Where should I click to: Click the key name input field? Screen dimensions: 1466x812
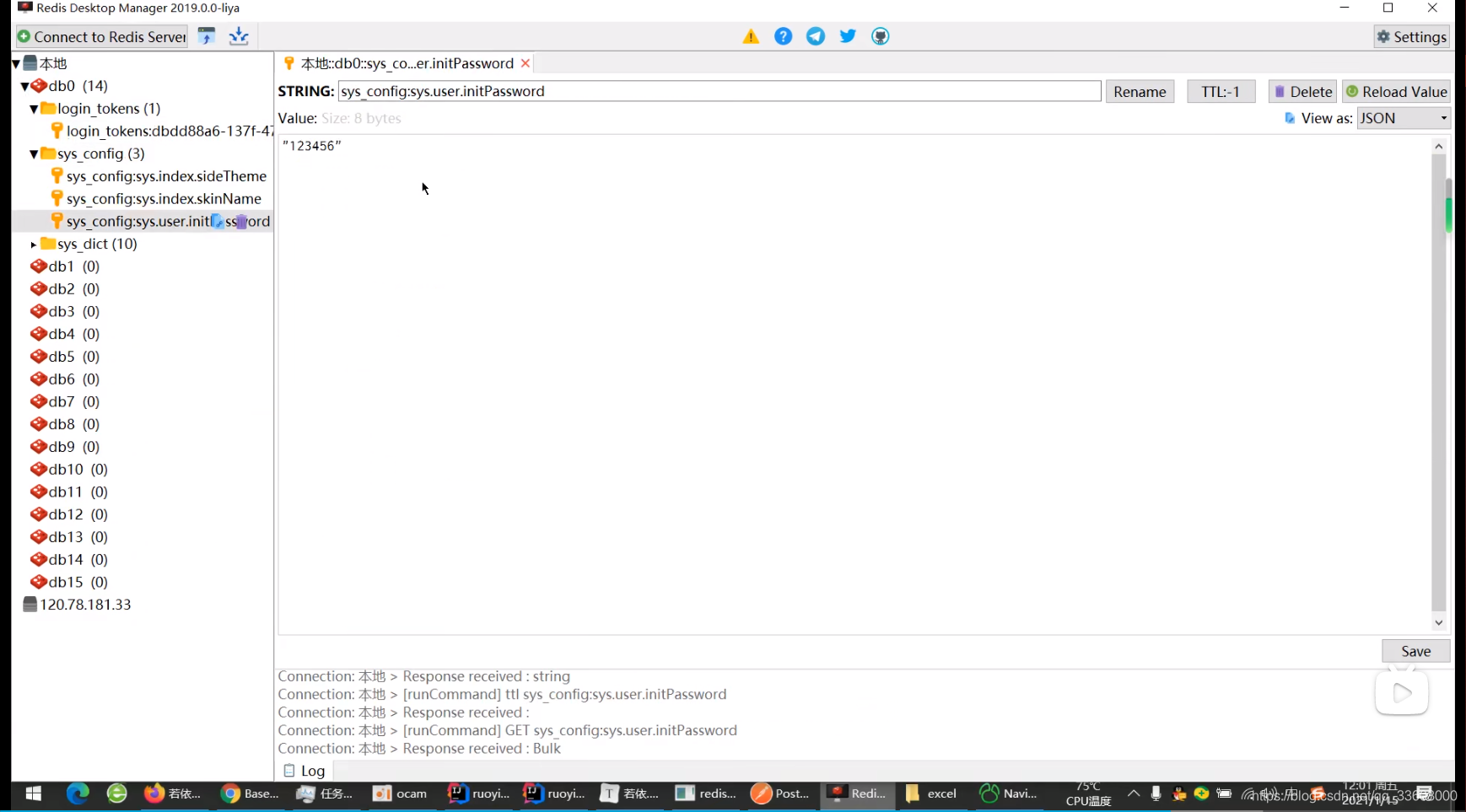720,91
